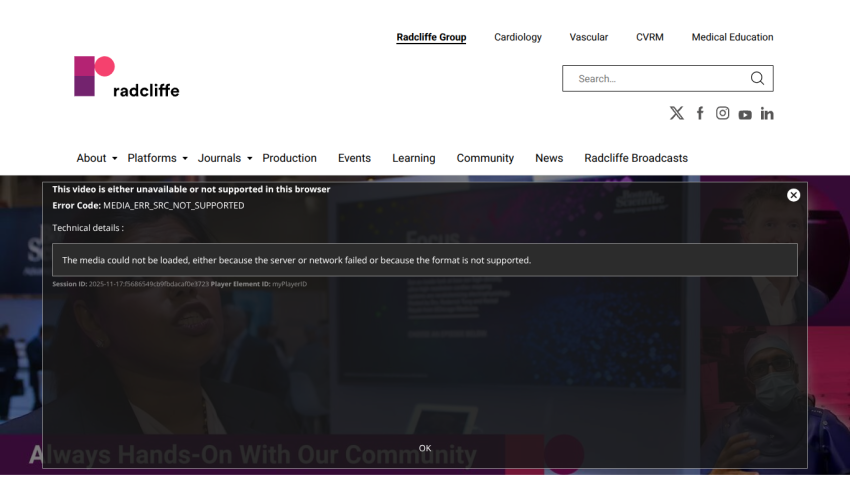This screenshot has height=478, width=850.
Task: Go to the Learning page
Action: 414,158
